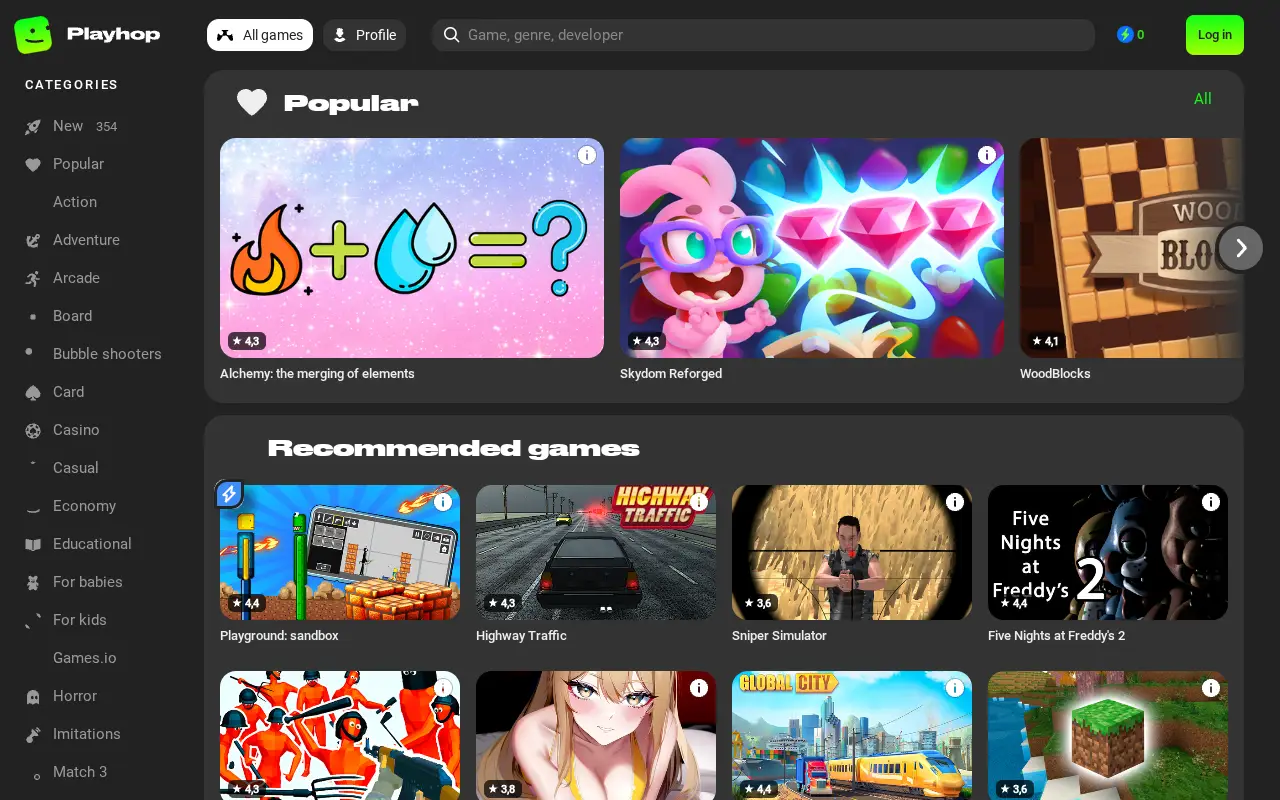Click the book icon beside Educational category
The width and height of the screenshot is (1280, 800).
pos(33,545)
